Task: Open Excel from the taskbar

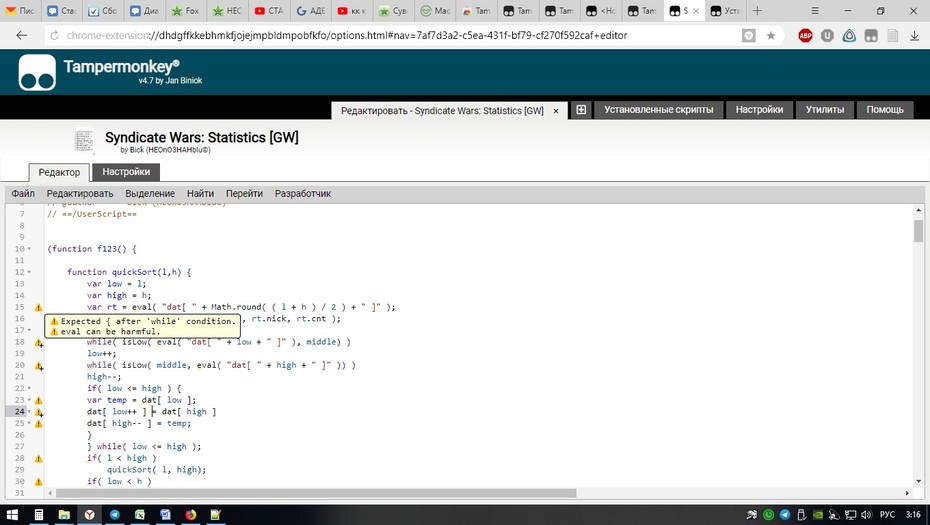Action: click(140, 514)
